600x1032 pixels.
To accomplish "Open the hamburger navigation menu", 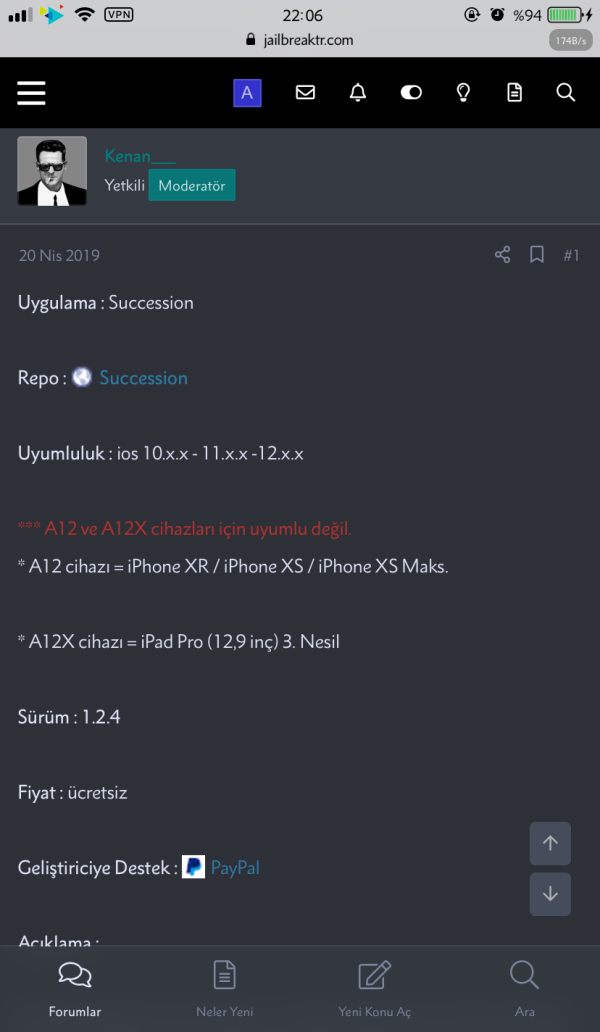I will 32,93.
